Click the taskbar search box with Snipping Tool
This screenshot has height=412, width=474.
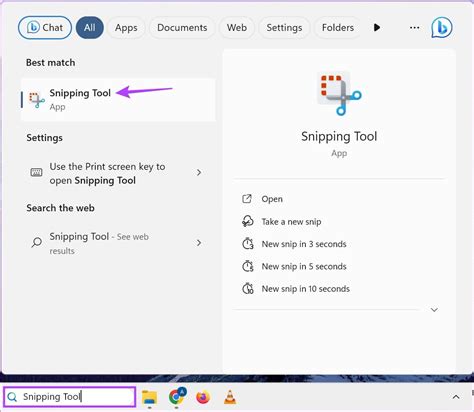(x=70, y=397)
